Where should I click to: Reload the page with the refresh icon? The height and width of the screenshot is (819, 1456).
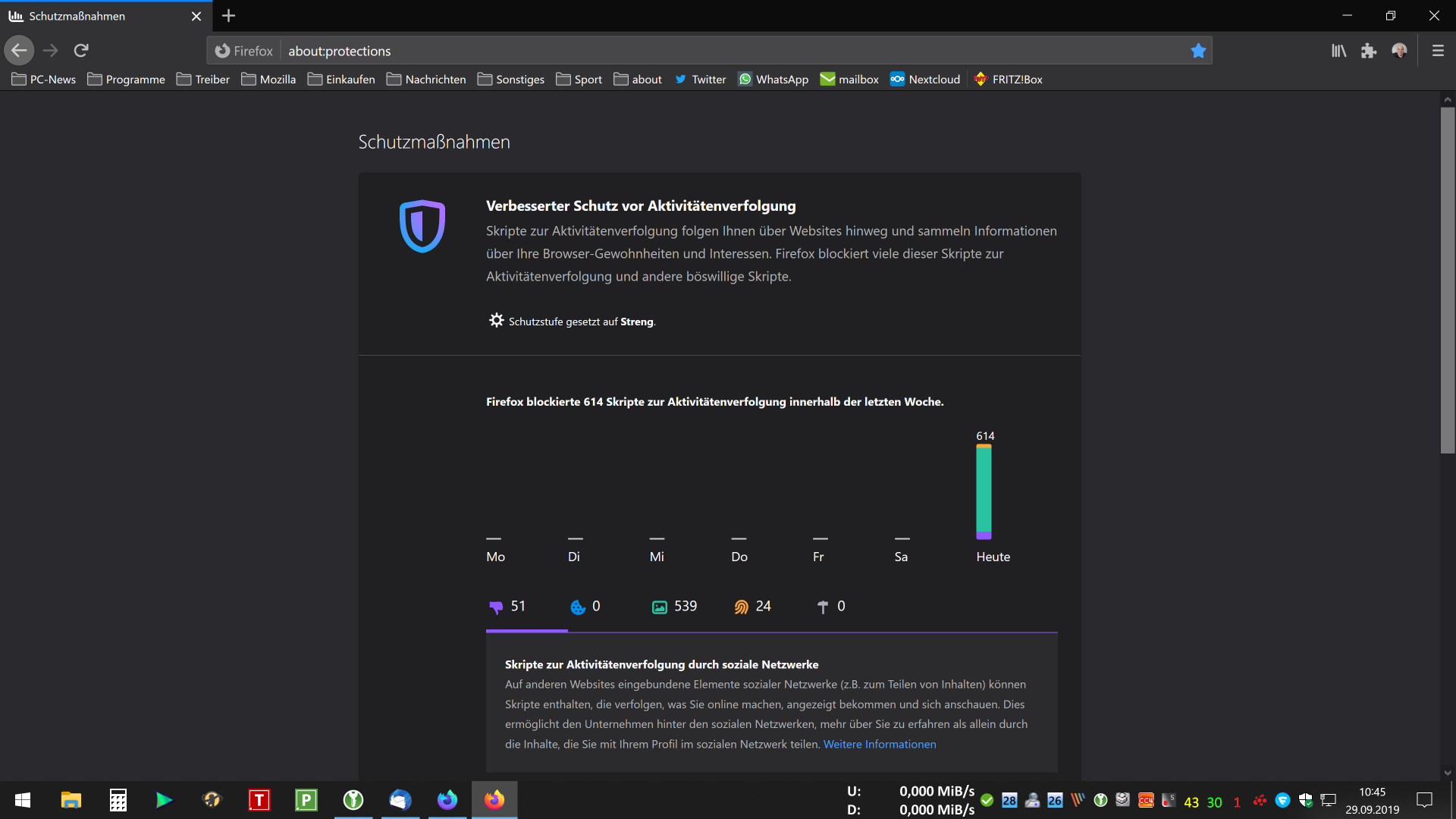(81, 51)
